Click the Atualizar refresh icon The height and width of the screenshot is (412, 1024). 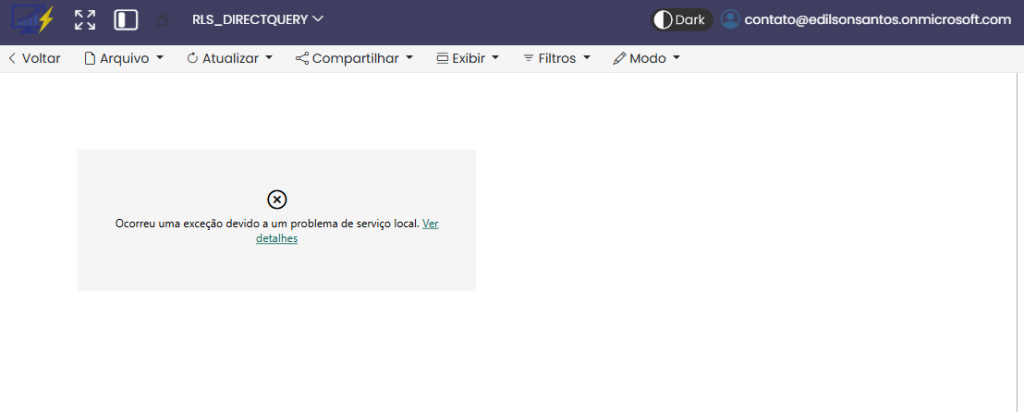(x=192, y=58)
